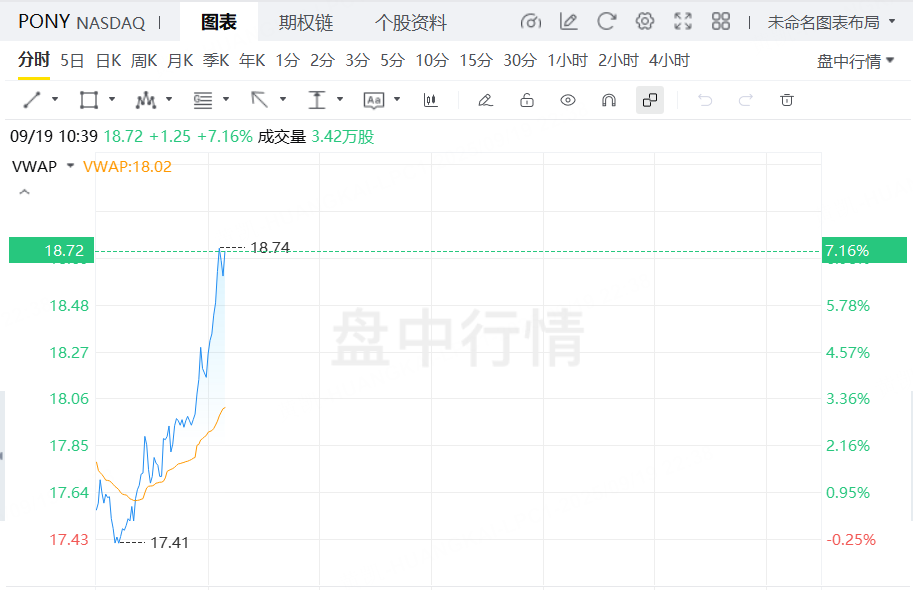Open the edit note icon
Viewport: 913px width, 590px height.
pyautogui.click(x=568, y=22)
